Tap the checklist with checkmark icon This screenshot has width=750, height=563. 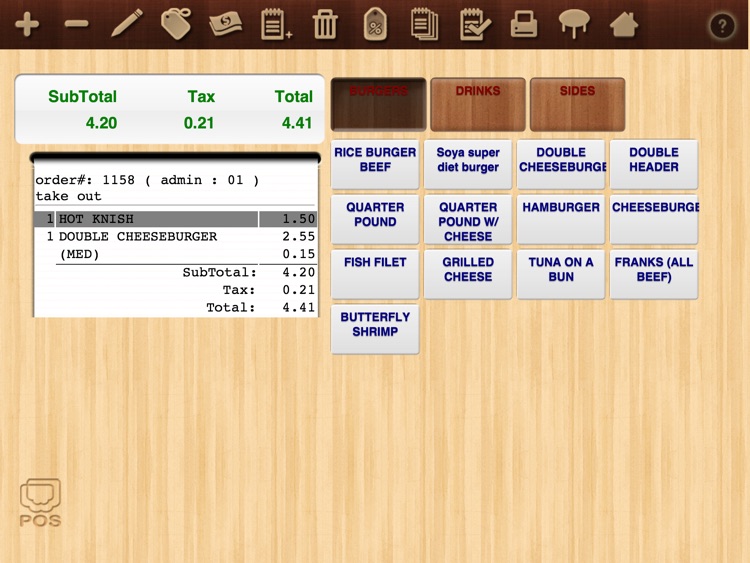tap(474, 24)
